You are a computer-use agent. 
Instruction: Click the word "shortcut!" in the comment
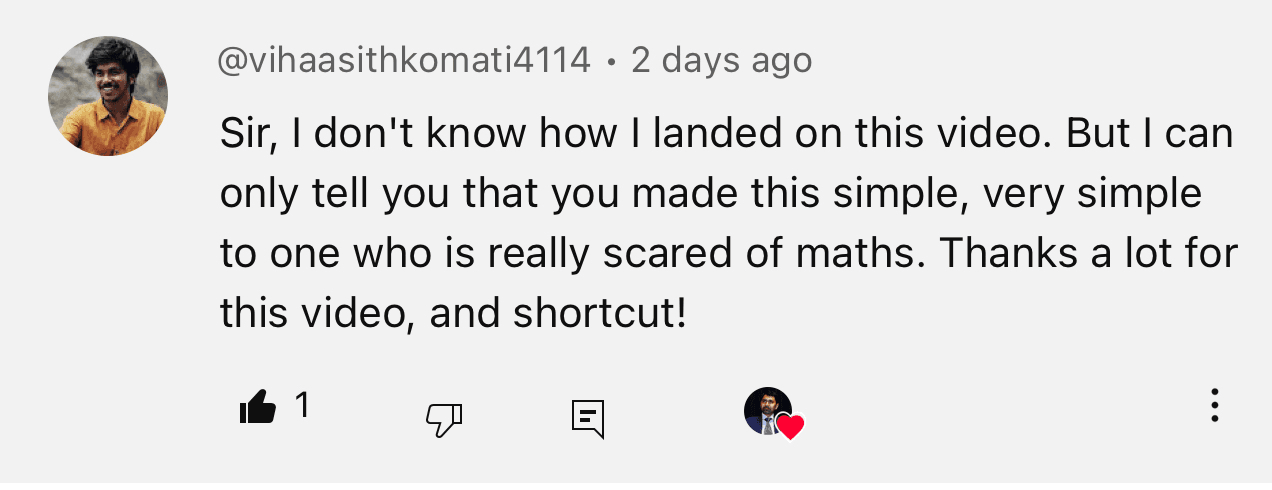[x=600, y=314]
